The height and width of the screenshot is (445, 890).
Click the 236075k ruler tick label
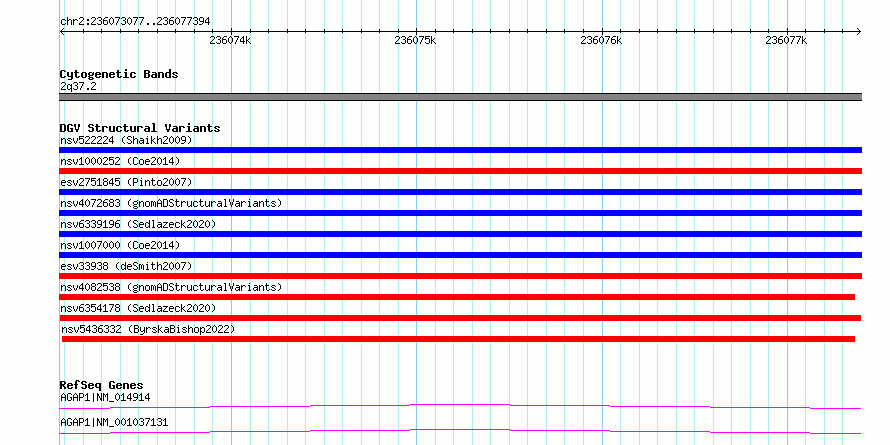tap(415, 41)
